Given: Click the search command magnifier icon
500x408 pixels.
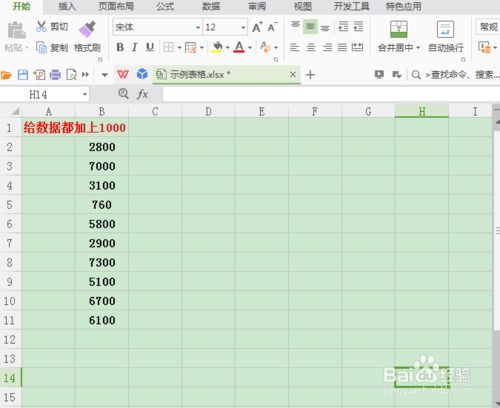Looking at the screenshot, I should coord(416,75).
